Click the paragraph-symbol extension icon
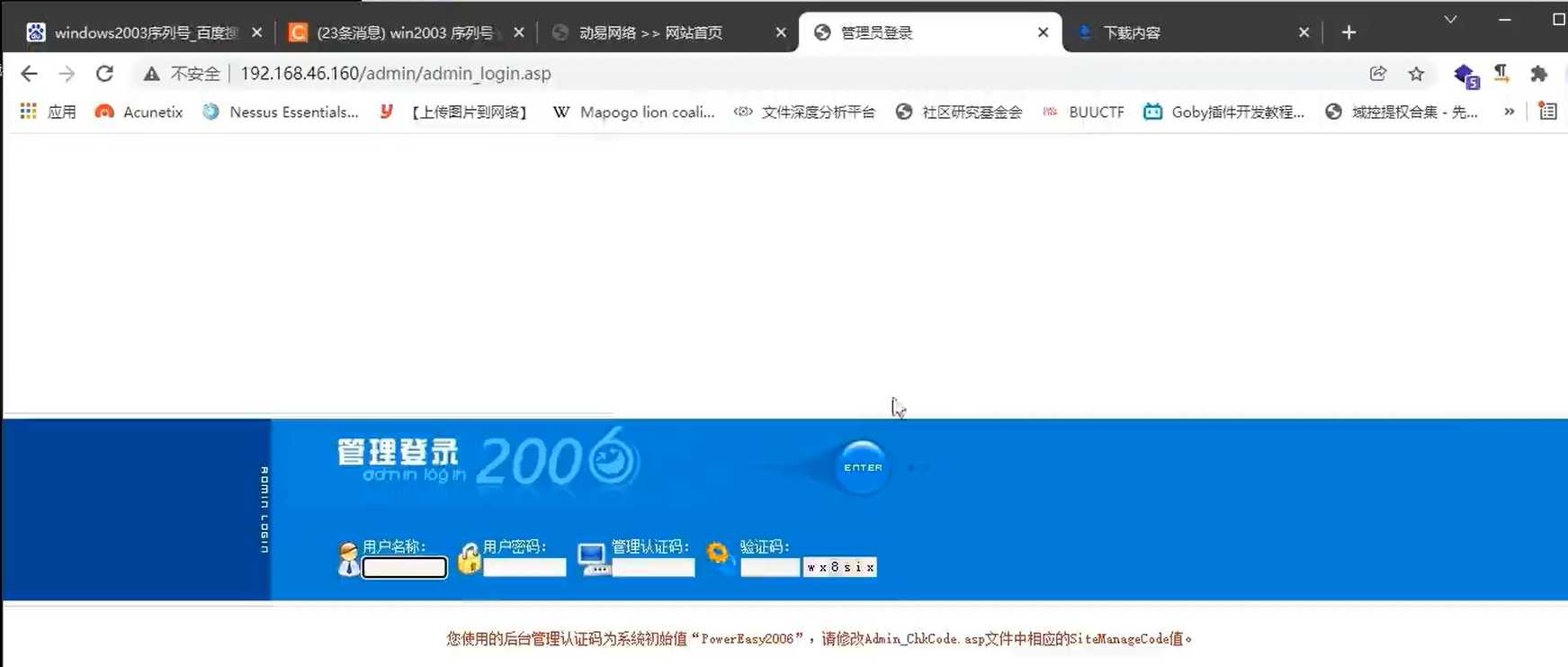The image size is (1568, 667). point(1501,74)
